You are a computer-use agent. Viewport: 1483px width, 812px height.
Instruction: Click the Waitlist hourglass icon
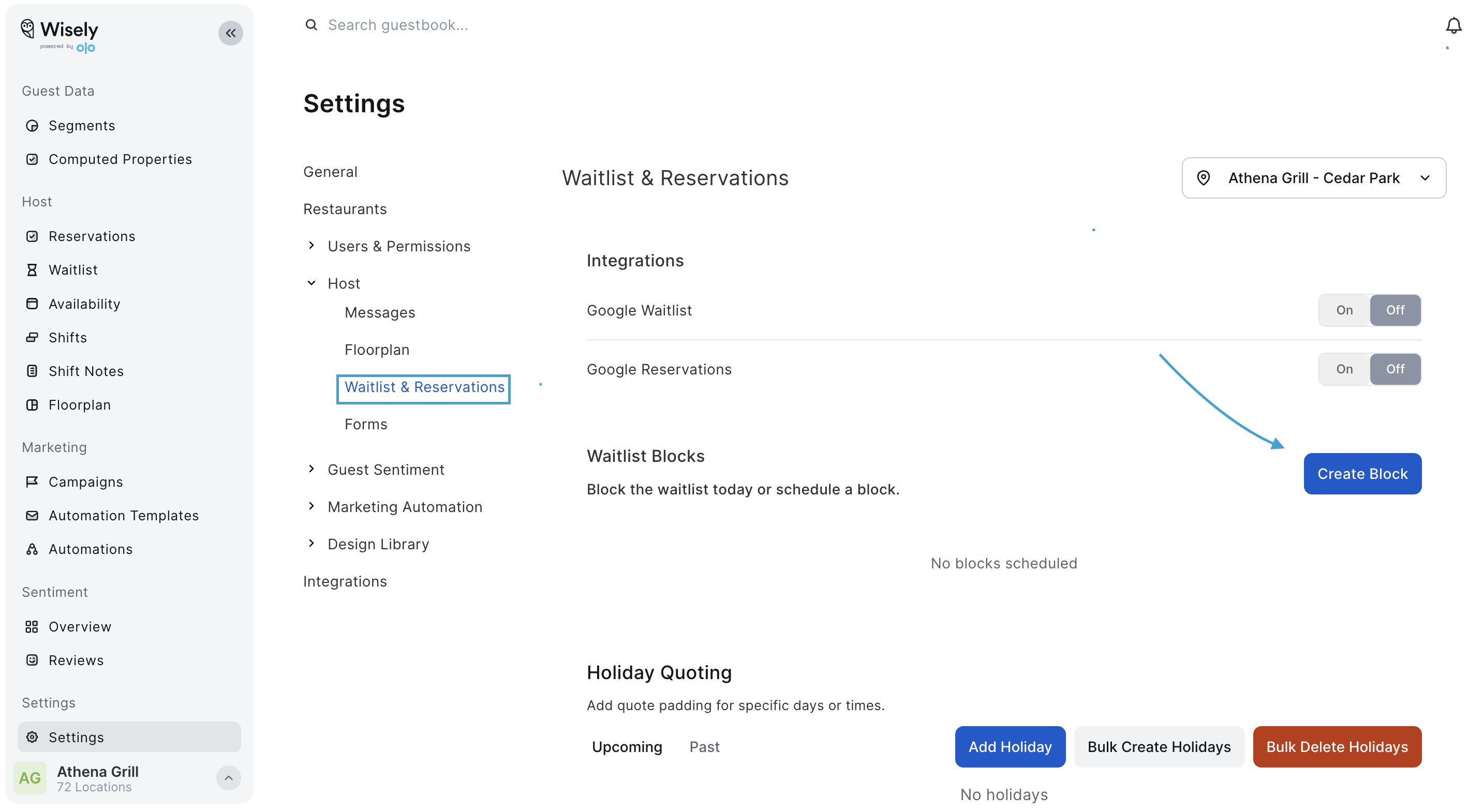pyautogui.click(x=32, y=270)
